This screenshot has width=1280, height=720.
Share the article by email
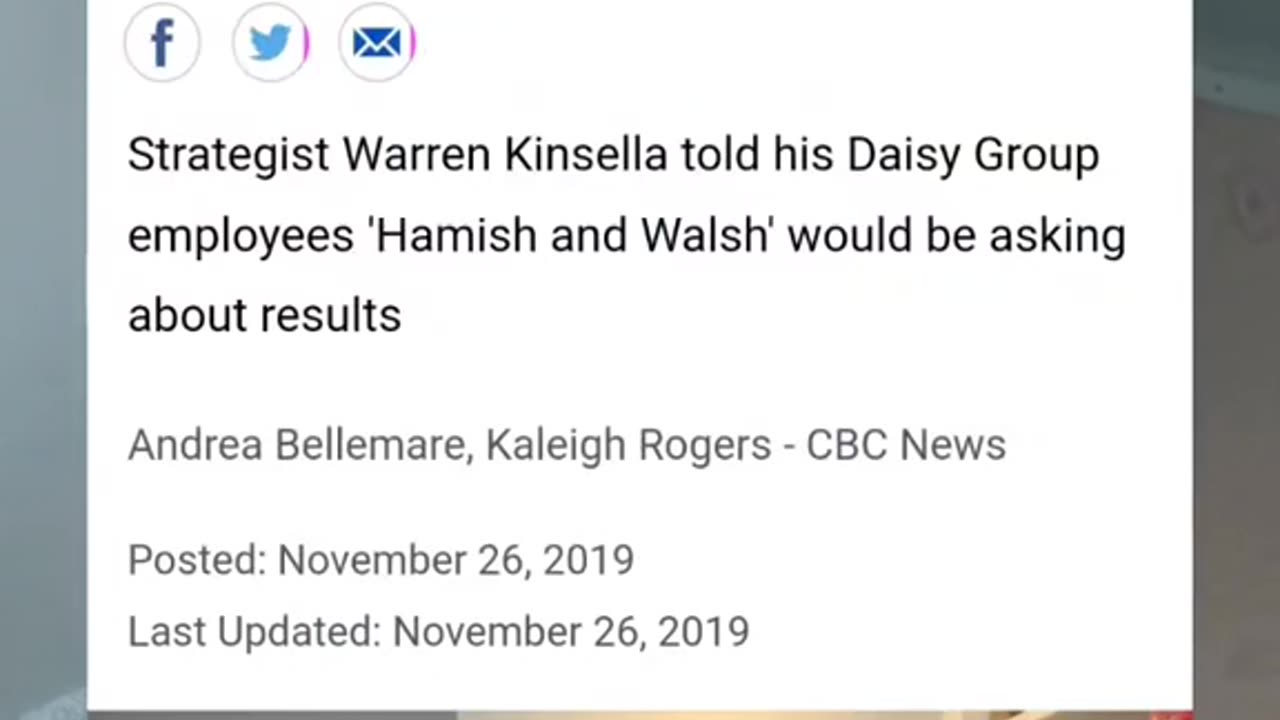click(x=376, y=43)
